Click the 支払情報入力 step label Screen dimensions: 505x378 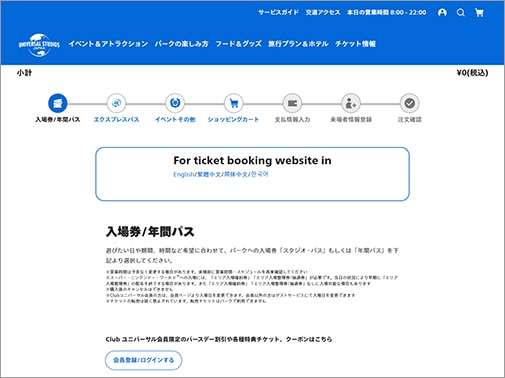tap(292, 119)
